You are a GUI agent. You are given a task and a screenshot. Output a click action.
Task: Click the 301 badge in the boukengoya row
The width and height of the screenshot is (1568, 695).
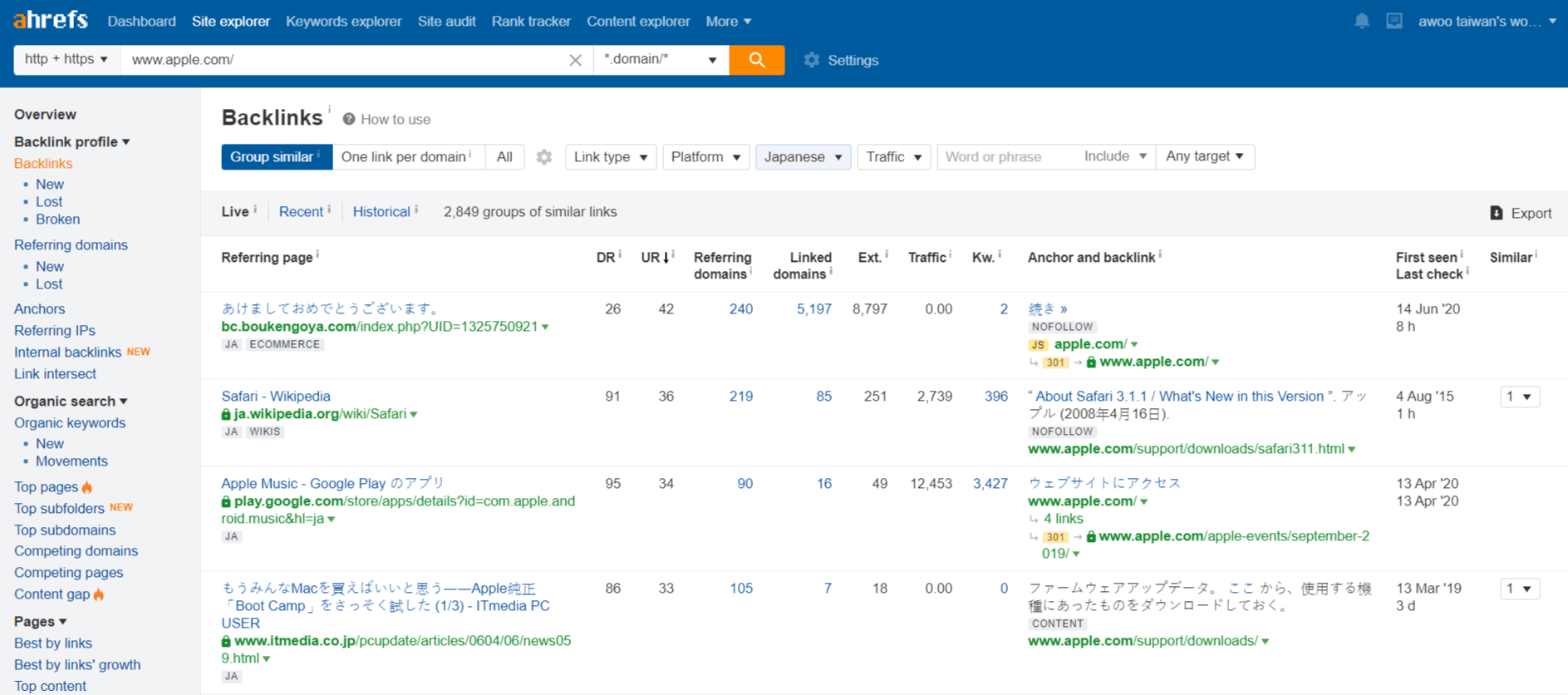click(1055, 362)
